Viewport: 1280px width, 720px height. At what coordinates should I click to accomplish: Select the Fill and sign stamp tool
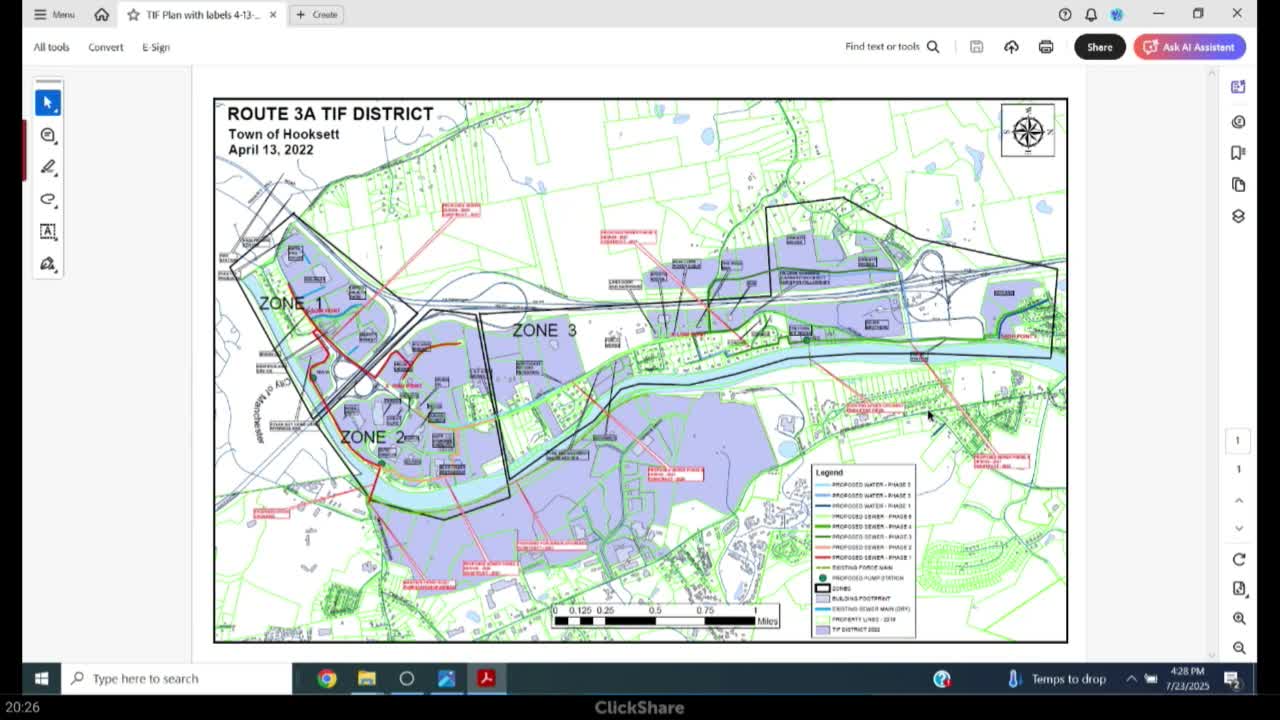click(47, 264)
